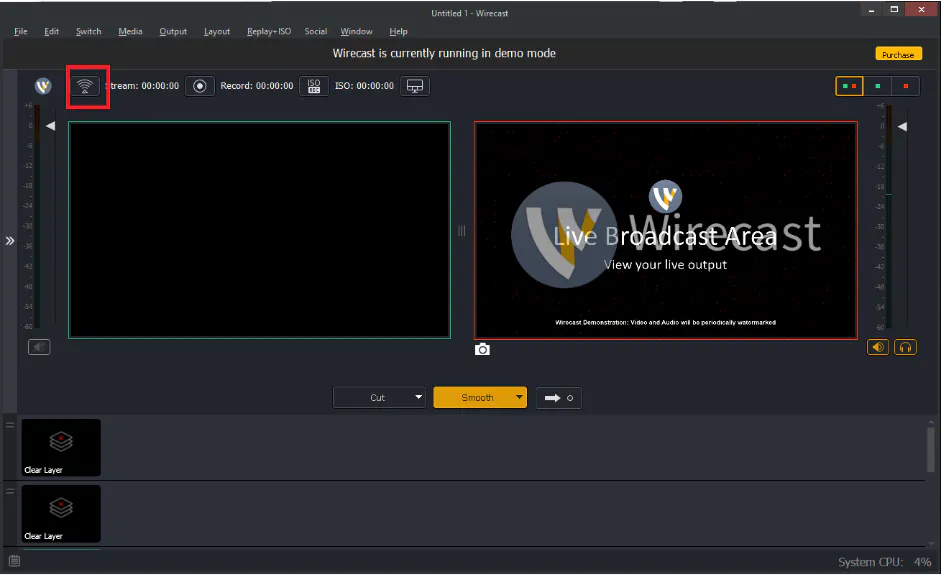Start streaming with the broadcast icon
This screenshot has width=941, height=575.
pyautogui.click(x=85, y=86)
